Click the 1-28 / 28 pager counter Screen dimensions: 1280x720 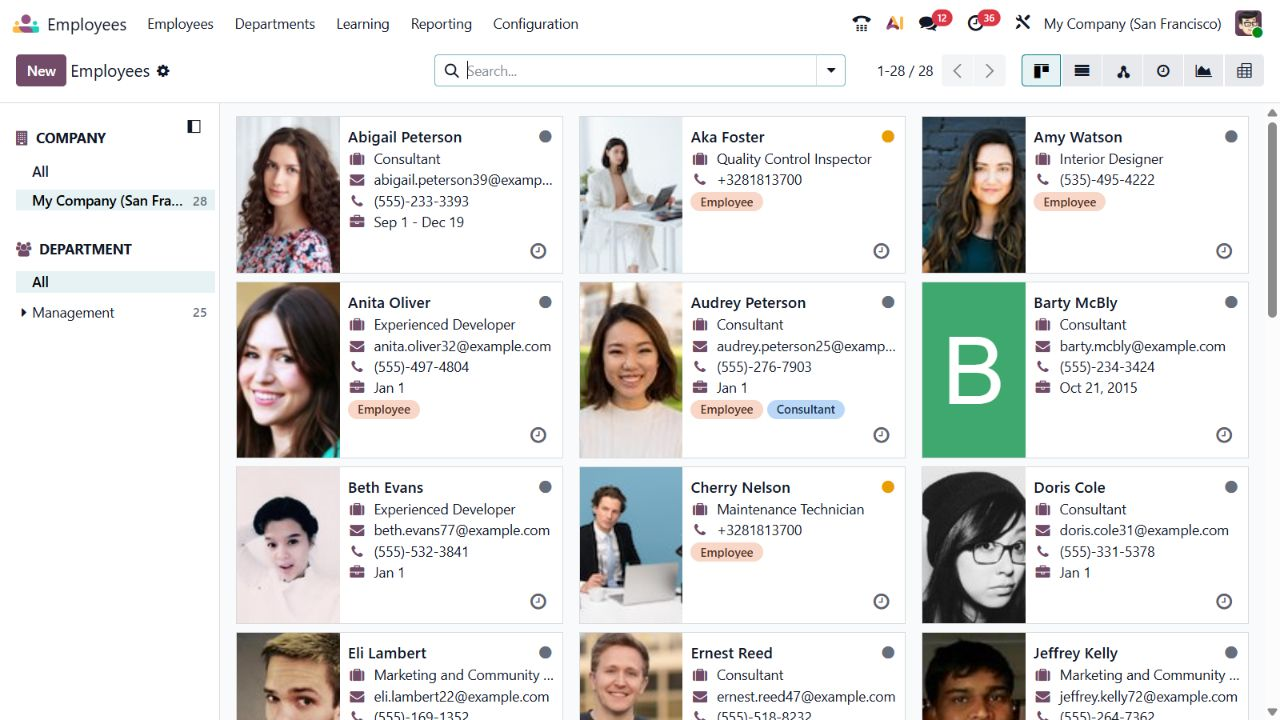point(905,71)
